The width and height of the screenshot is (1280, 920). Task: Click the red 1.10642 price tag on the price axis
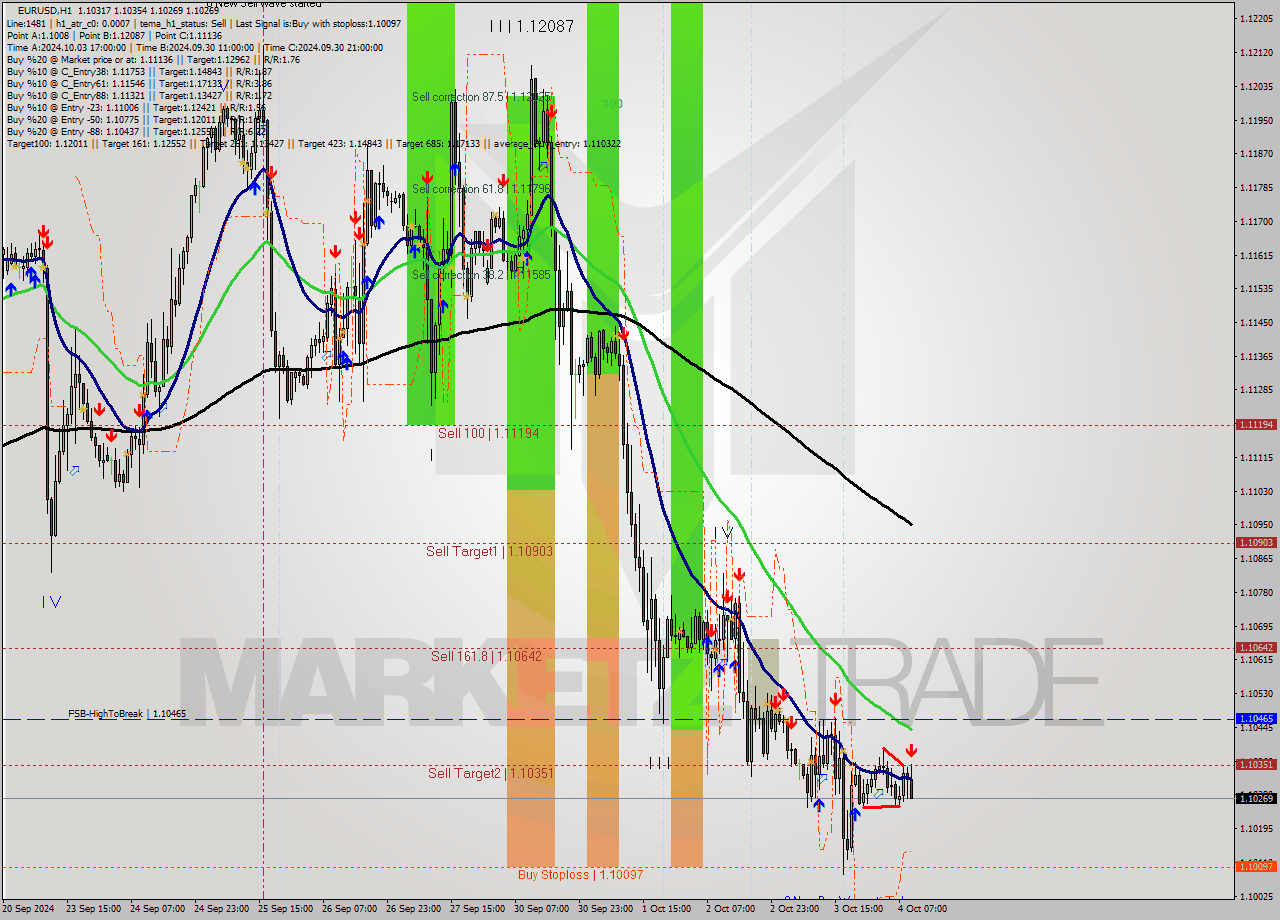[x=1256, y=648]
